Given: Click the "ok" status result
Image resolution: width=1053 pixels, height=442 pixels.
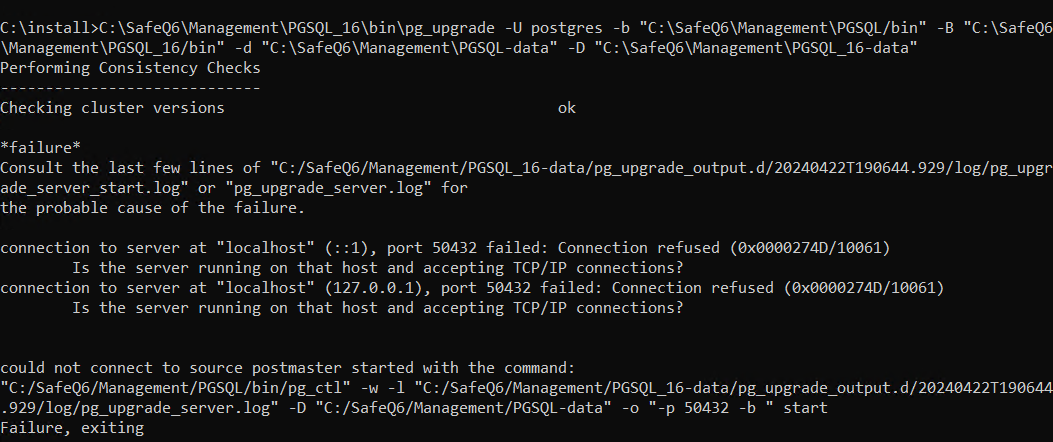Looking at the screenshot, I should [x=567, y=107].
